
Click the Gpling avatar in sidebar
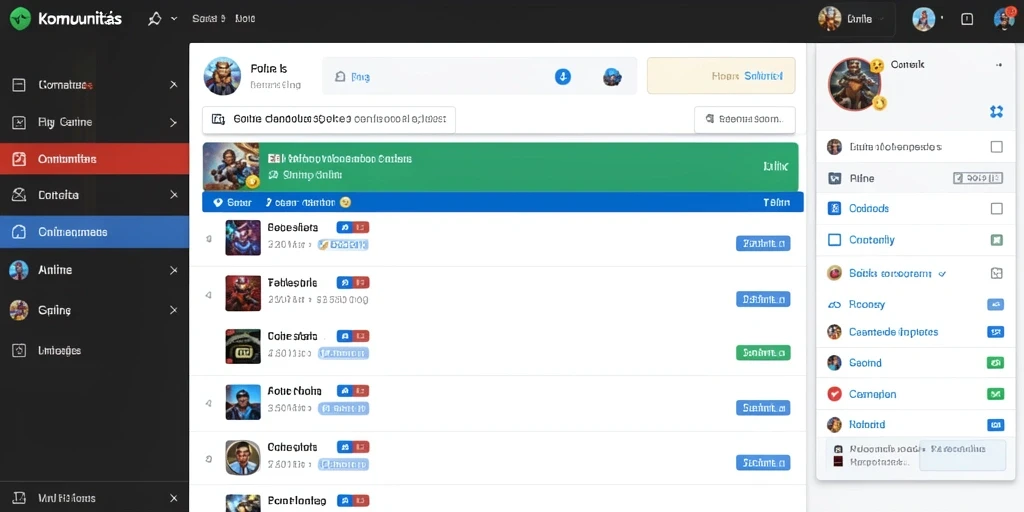[19, 310]
